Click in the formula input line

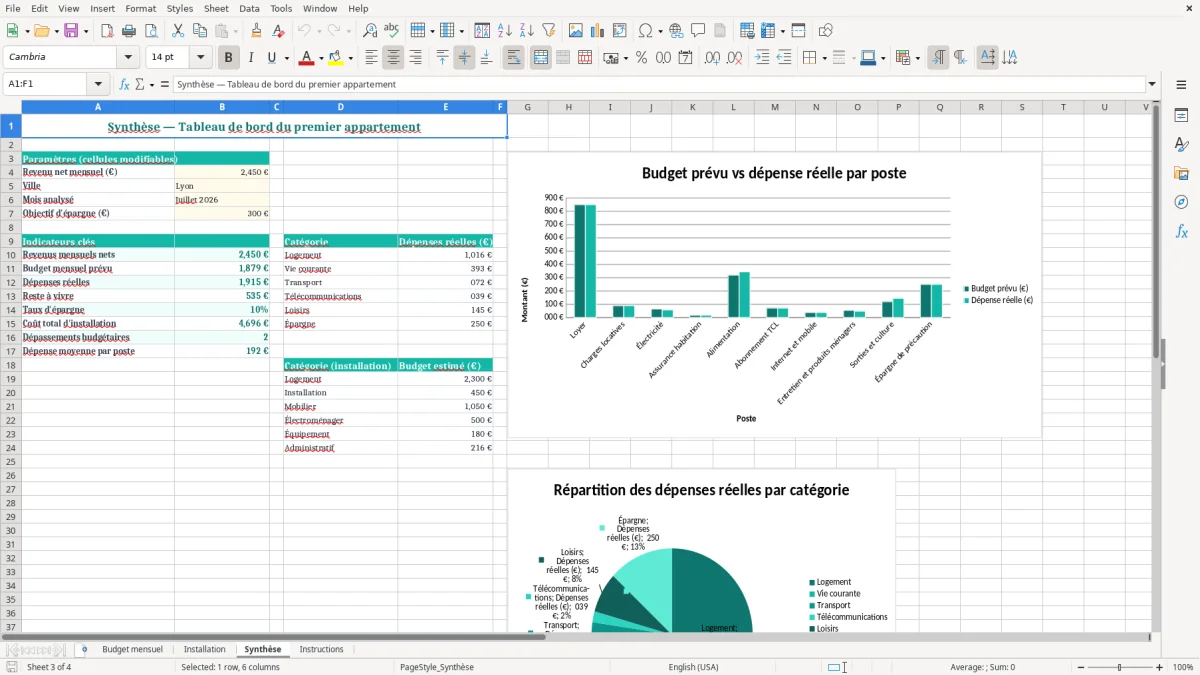coord(658,85)
